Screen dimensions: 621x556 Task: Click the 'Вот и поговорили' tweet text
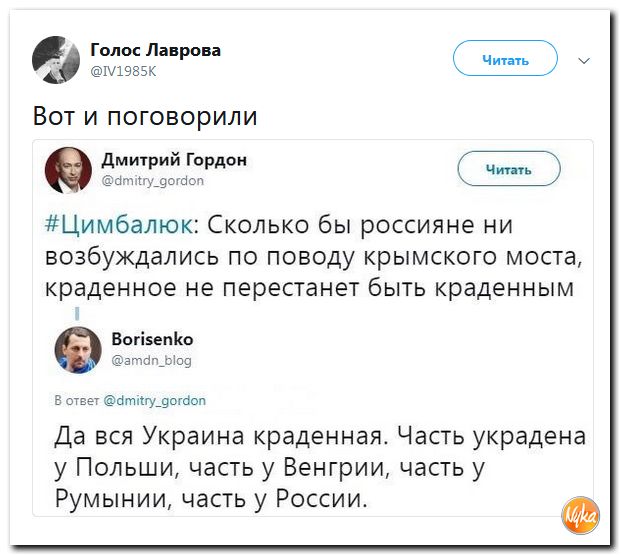145,116
